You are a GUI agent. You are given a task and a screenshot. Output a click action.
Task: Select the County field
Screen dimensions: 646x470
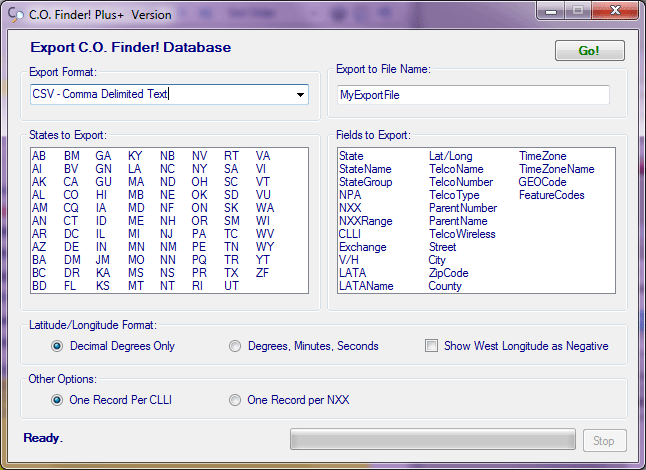point(445,286)
